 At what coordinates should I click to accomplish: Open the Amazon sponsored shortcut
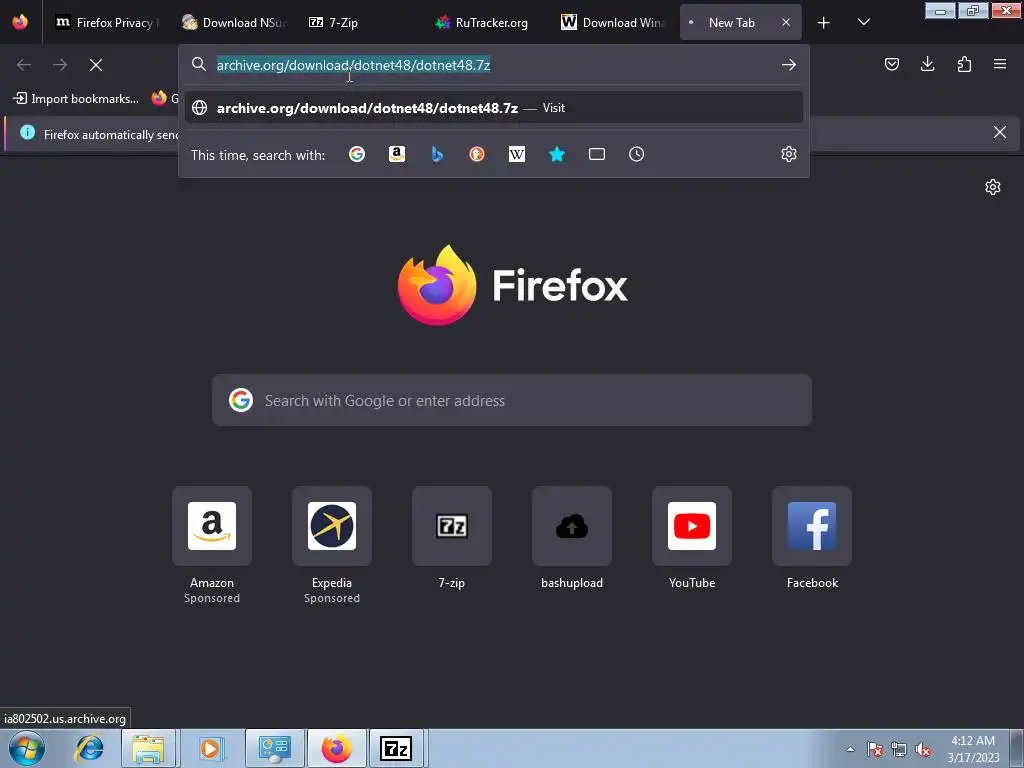click(x=212, y=526)
